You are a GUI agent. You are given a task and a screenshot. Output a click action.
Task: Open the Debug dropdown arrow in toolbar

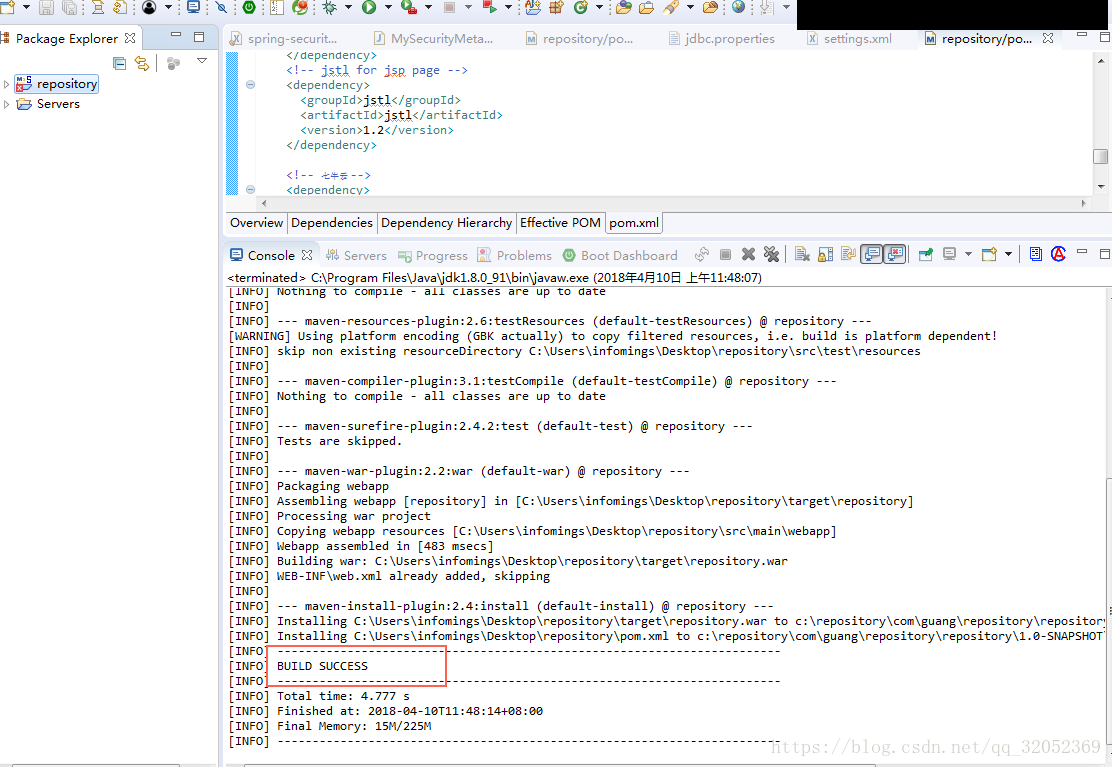coord(348,7)
